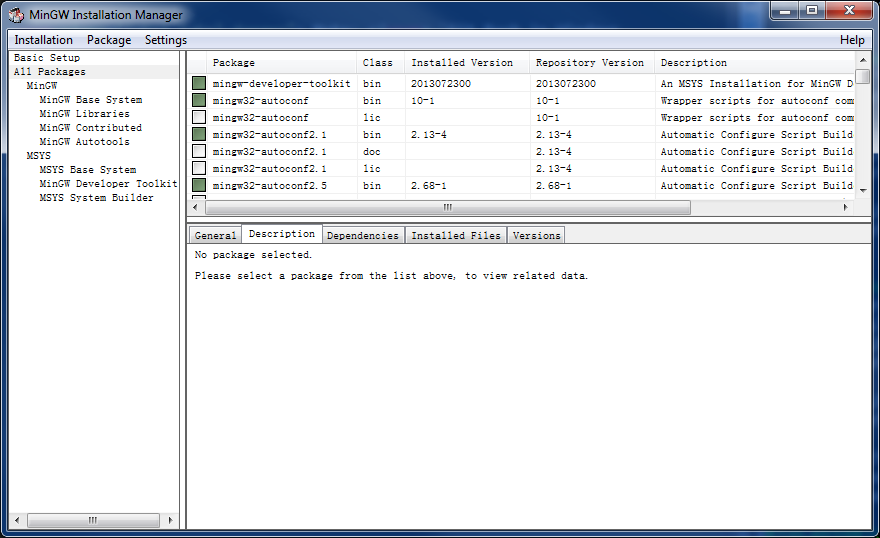Select MSYS Base System category
880x538 pixels.
tap(88, 170)
